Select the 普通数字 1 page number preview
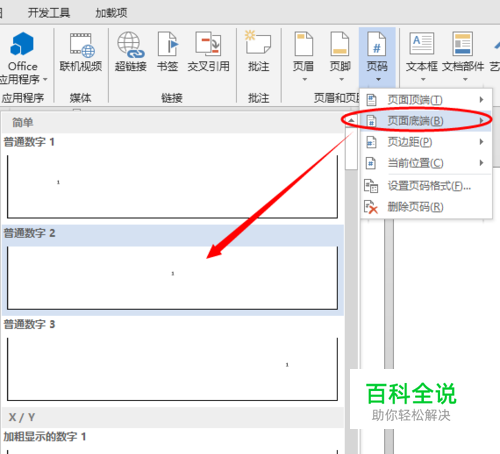This screenshot has width=500, height=454. (172, 187)
